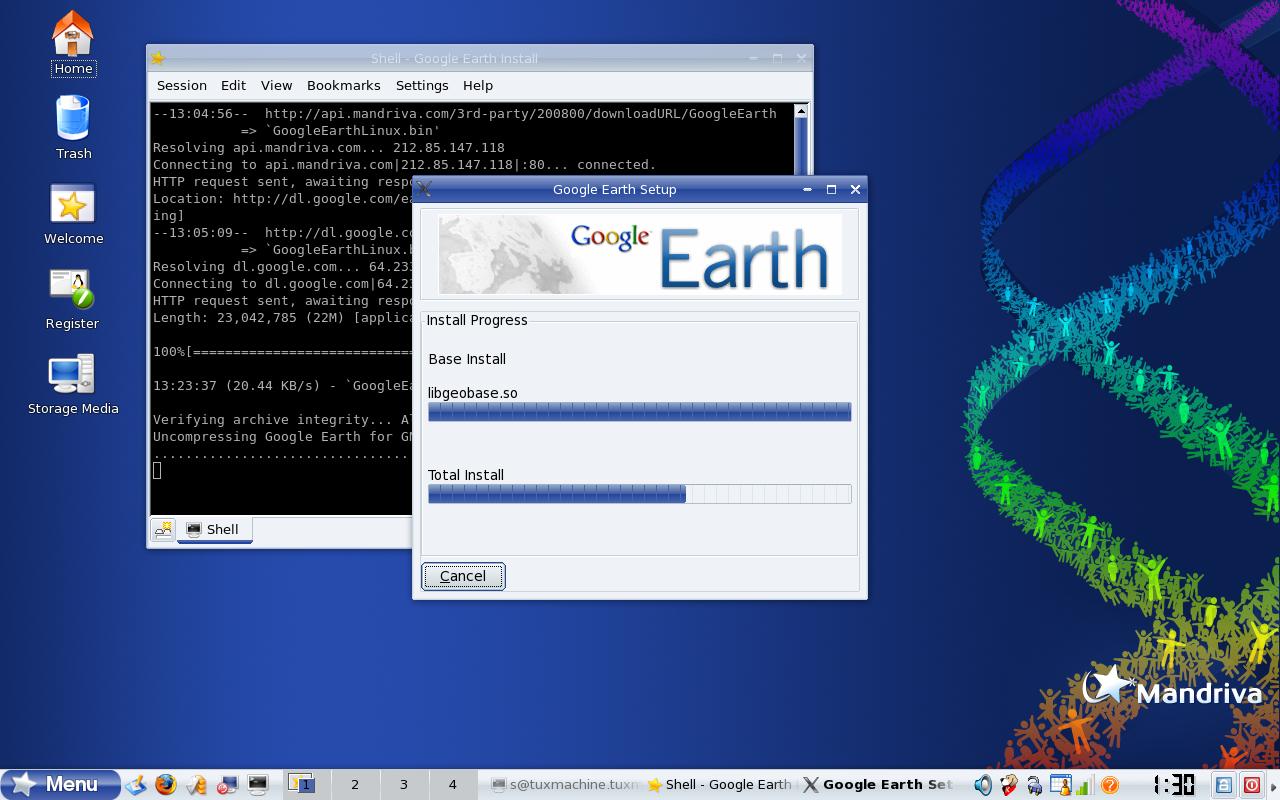Open Bookmarks menu in Shell window

point(344,86)
